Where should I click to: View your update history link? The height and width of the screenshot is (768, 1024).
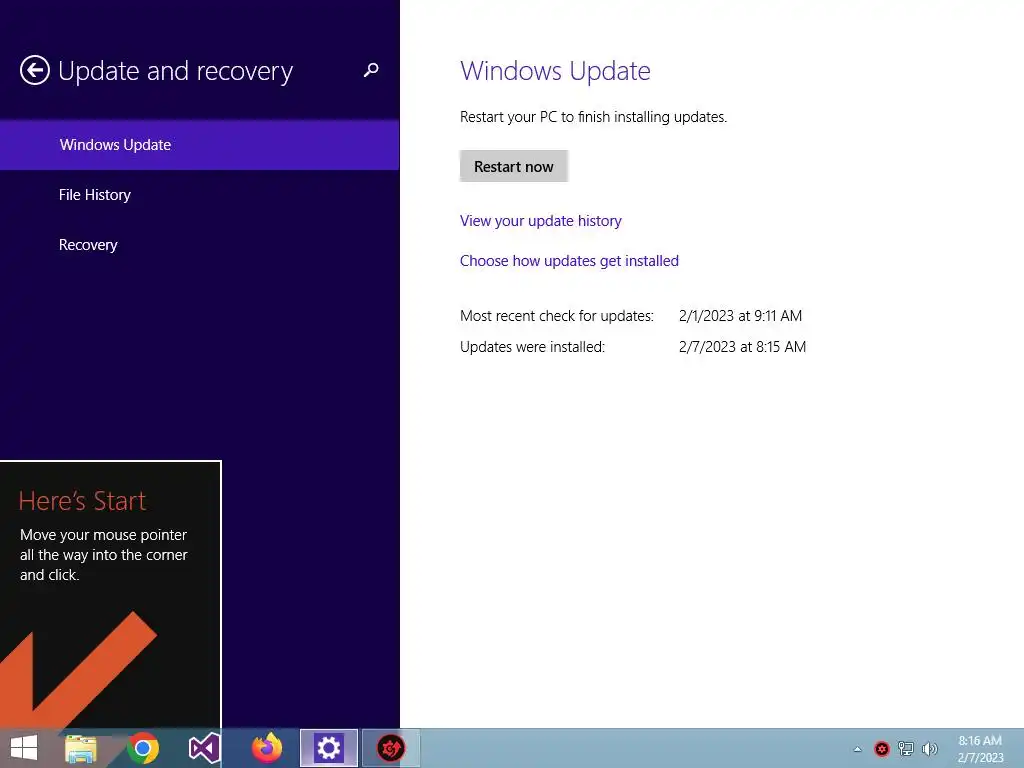[540, 221]
